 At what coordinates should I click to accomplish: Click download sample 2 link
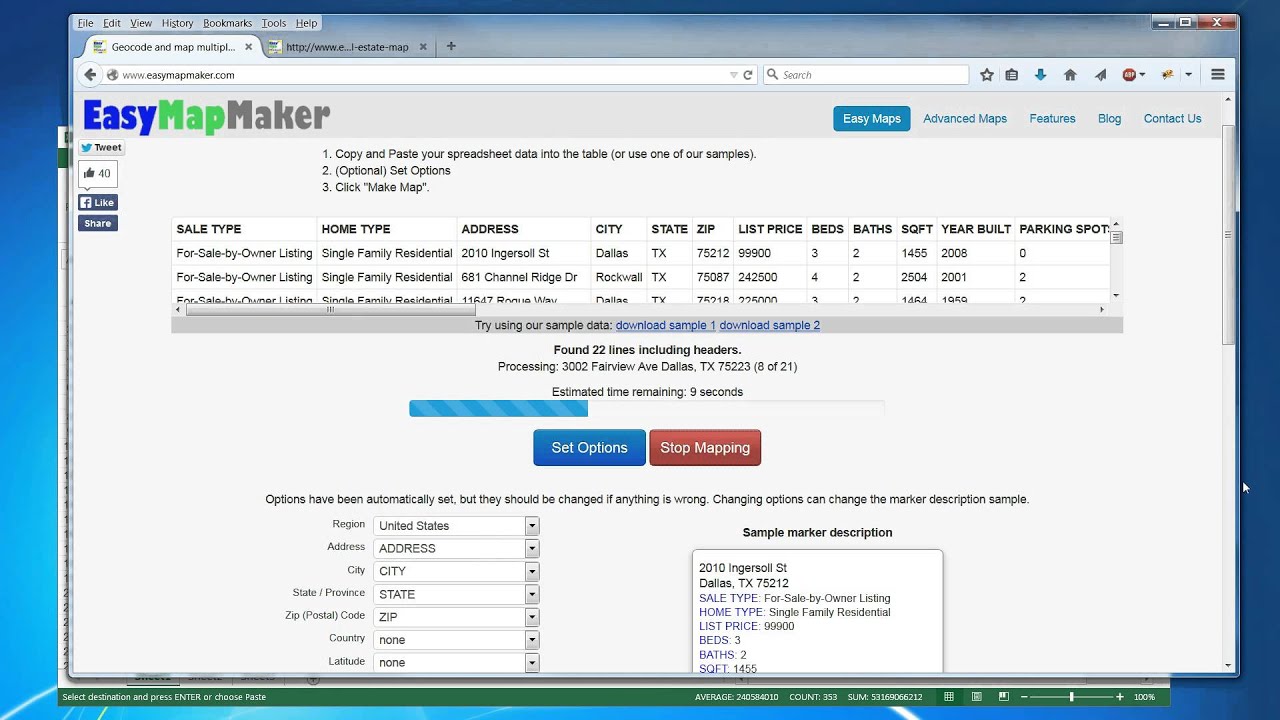pos(770,325)
